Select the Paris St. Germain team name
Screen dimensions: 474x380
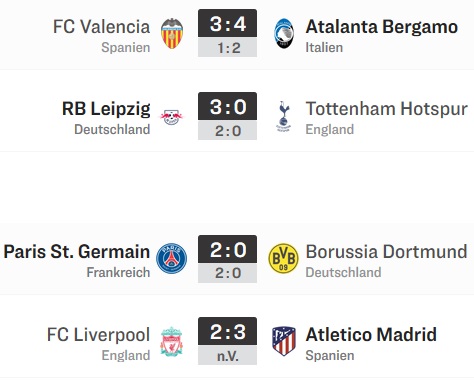(x=77, y=252)
